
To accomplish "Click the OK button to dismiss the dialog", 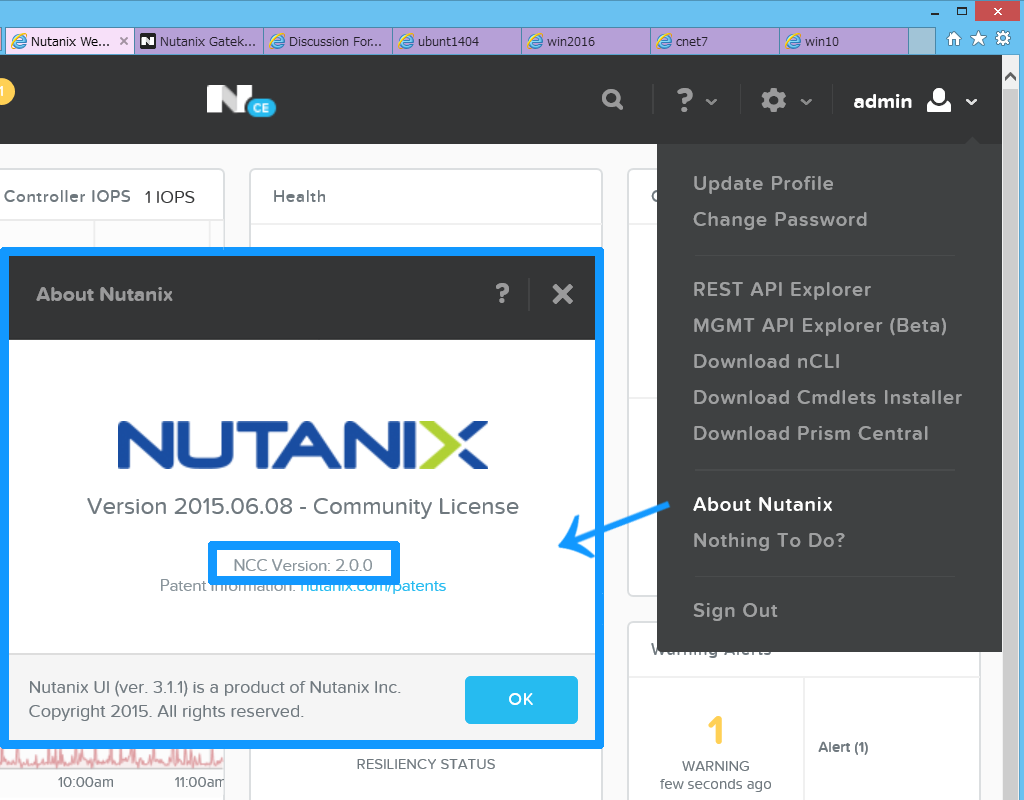I will point(521,700).
